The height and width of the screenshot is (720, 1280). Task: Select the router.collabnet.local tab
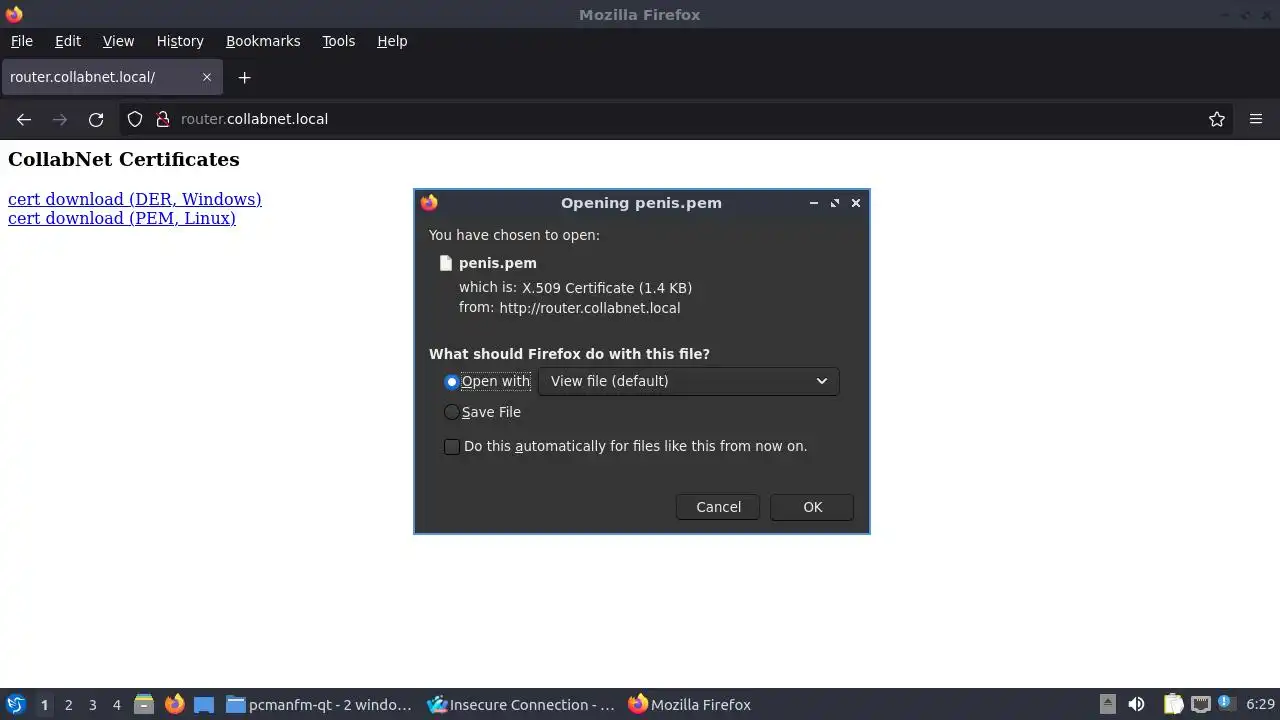[x=111, y=77]
